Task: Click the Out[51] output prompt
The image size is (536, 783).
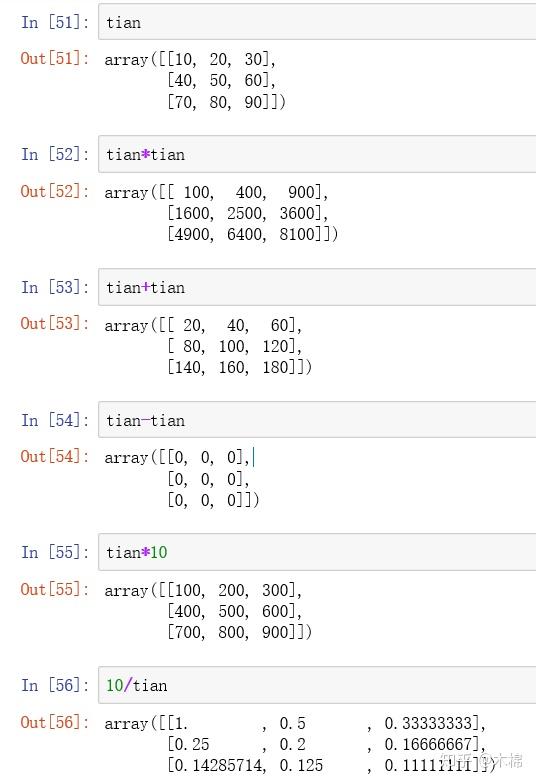Action: [x=55, y=58]
